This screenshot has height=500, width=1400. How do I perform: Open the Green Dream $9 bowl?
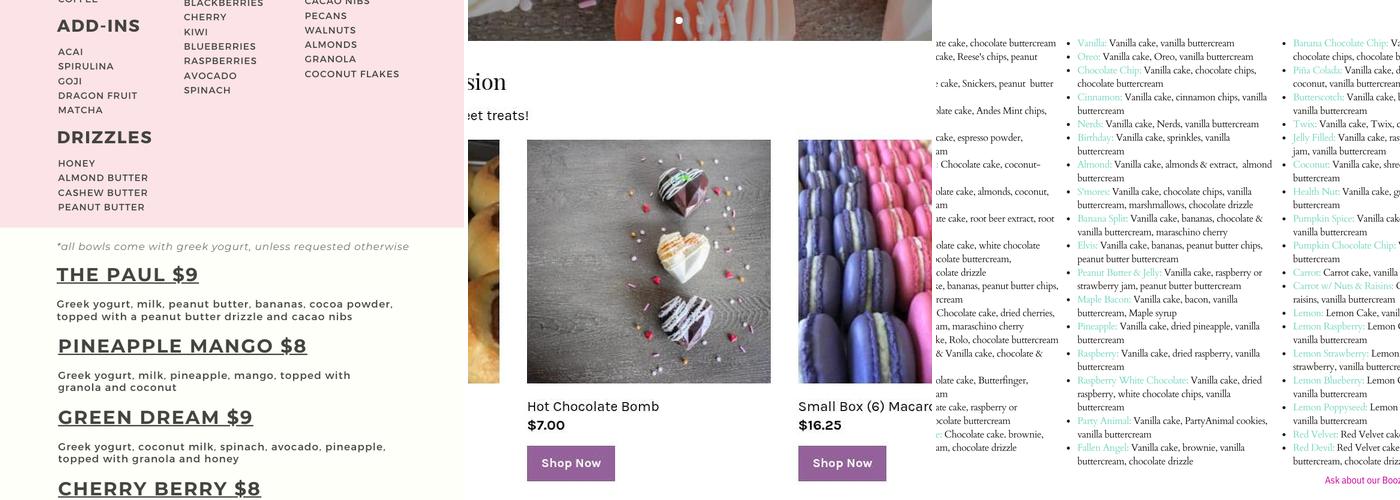pyautogui.click(x=155, y=417)
